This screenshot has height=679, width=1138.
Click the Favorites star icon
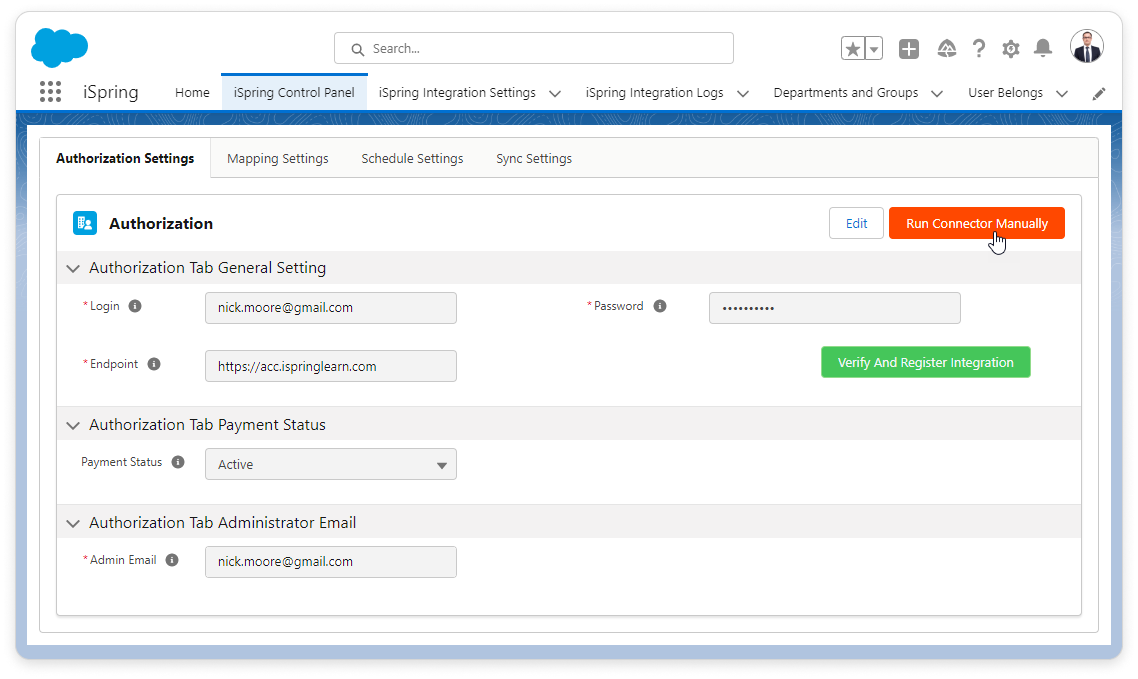(x=852, y=49)
